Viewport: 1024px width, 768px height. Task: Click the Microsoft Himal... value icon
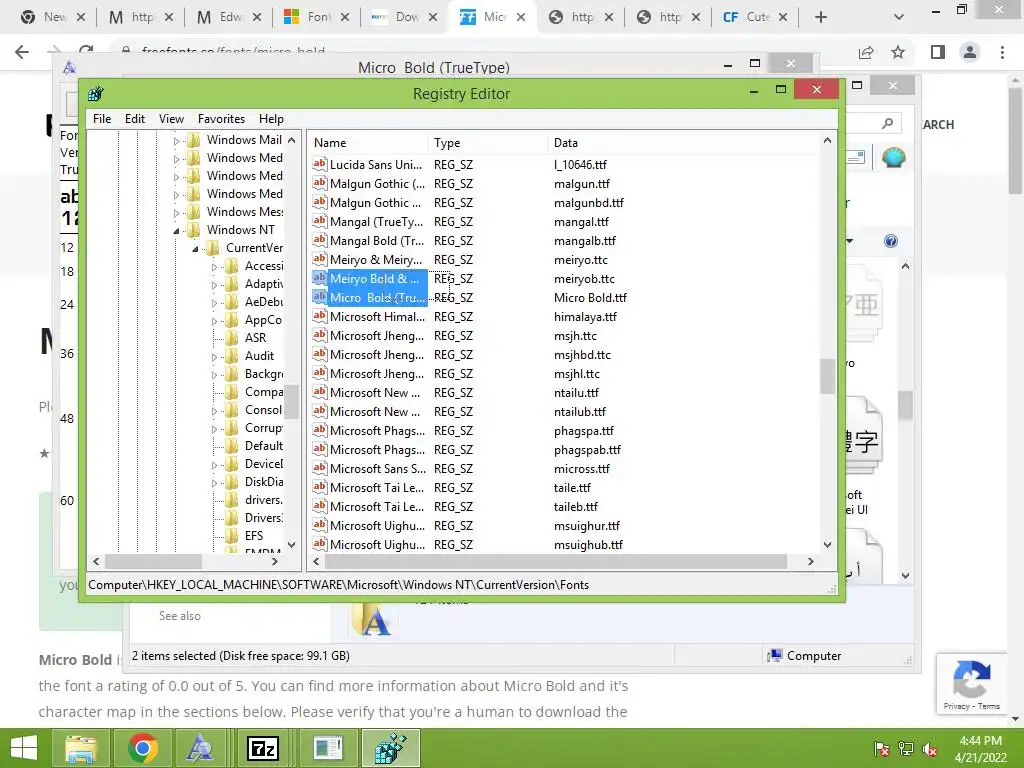pos(319,315)
